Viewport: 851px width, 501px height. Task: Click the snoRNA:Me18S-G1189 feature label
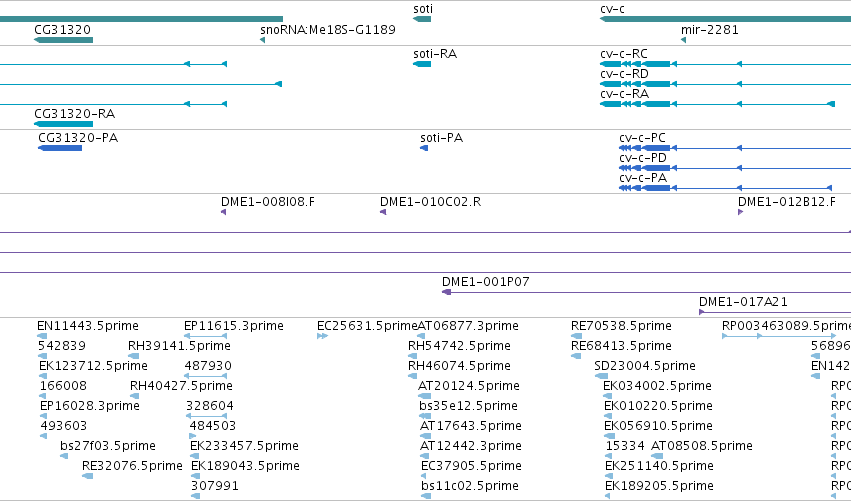(x=328, y=29)
